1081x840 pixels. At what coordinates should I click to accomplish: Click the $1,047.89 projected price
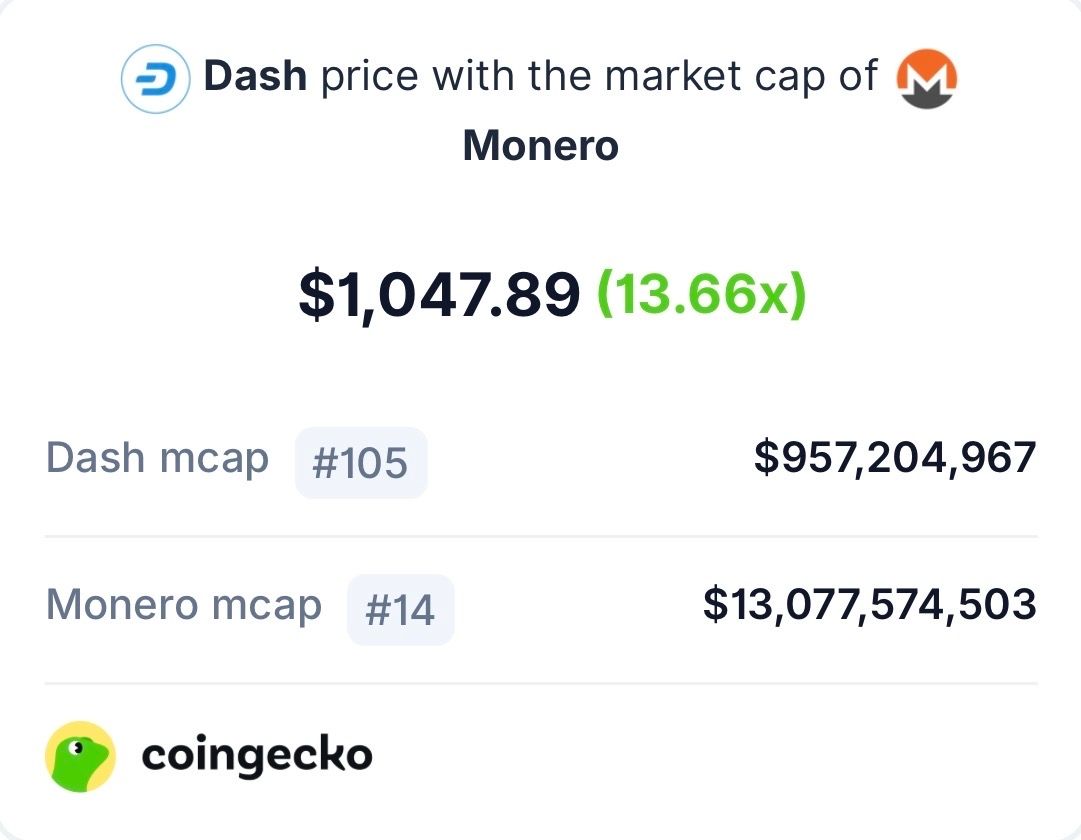[439, 296]
